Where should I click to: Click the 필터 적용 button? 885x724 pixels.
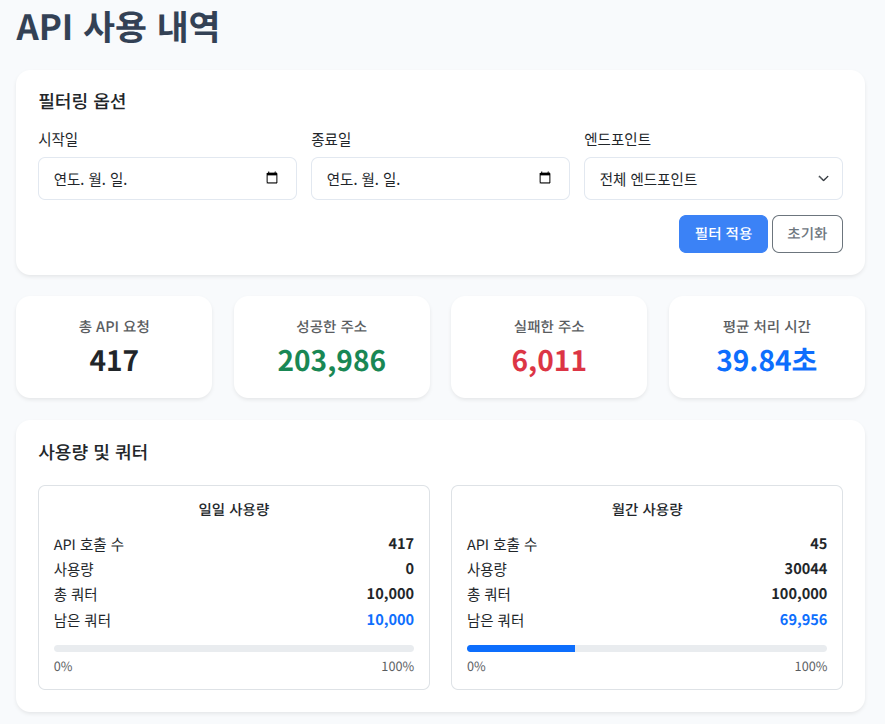pyautogui.click(x=723, y=234)
